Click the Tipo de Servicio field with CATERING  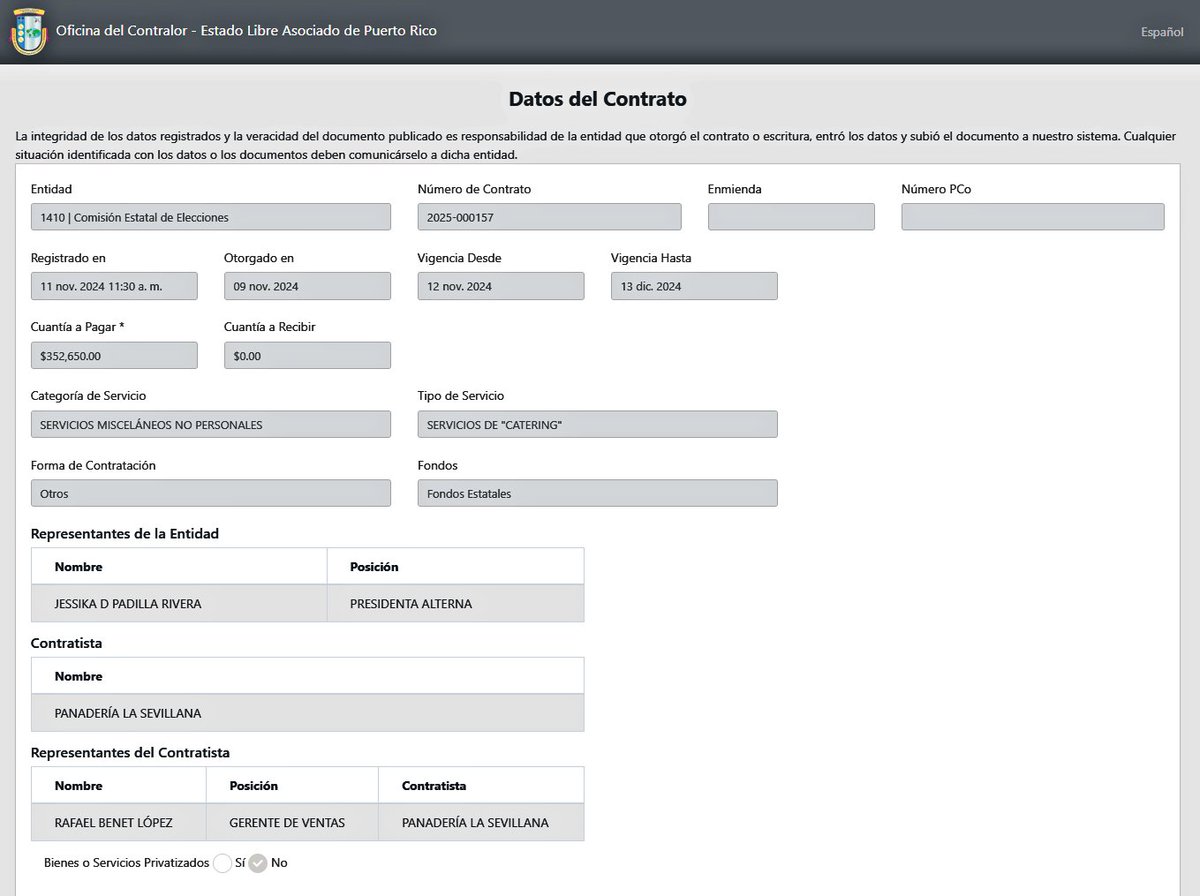pos(598,424)
